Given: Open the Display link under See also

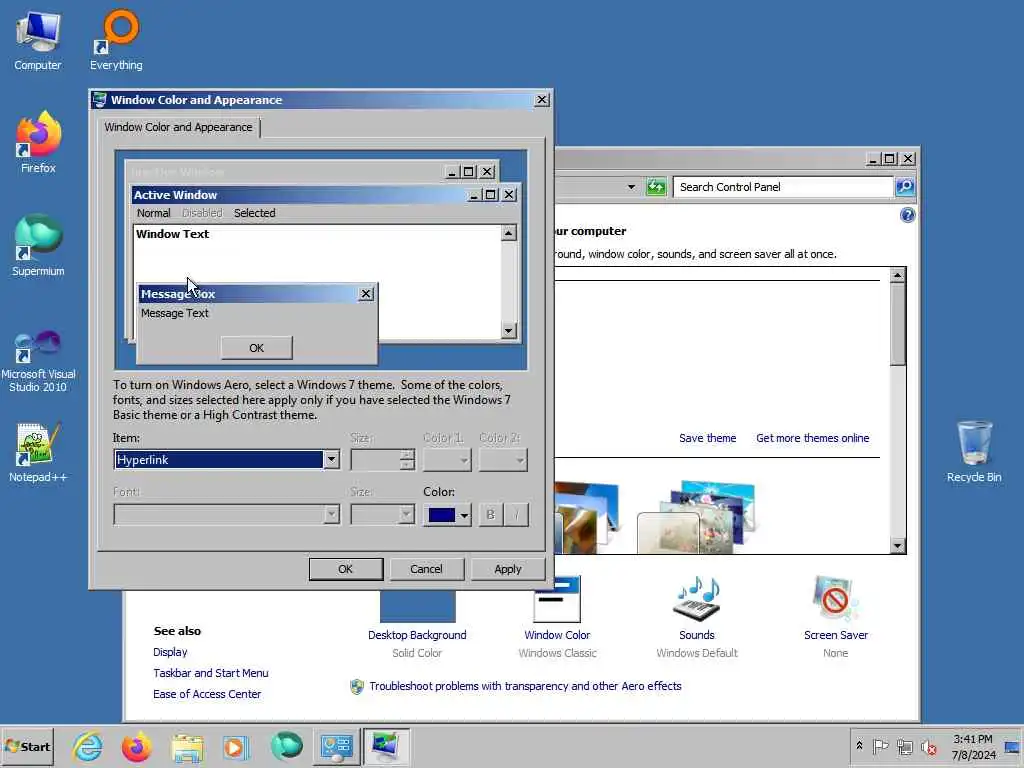Looking at the screenshot, I should pos(170,652).
